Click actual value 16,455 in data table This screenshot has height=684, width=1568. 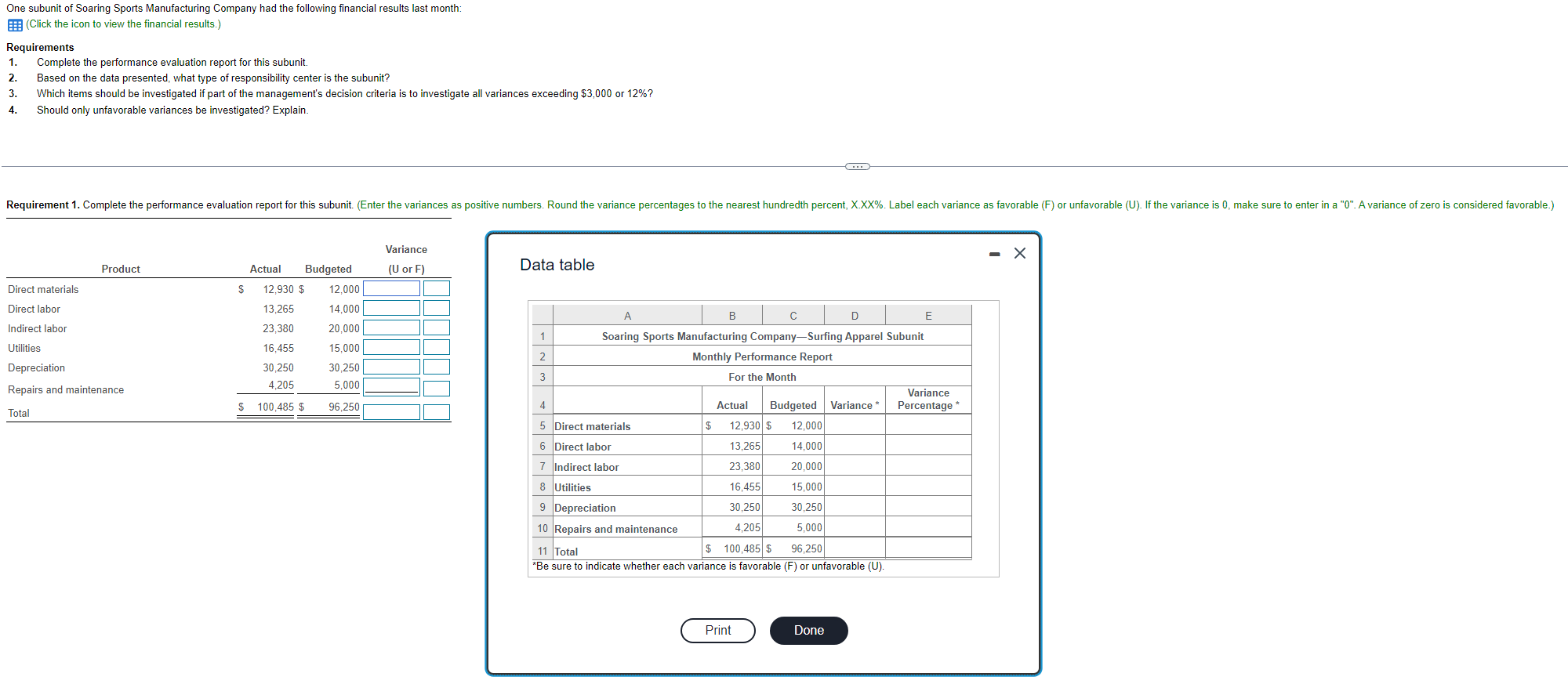pos(745,487)
